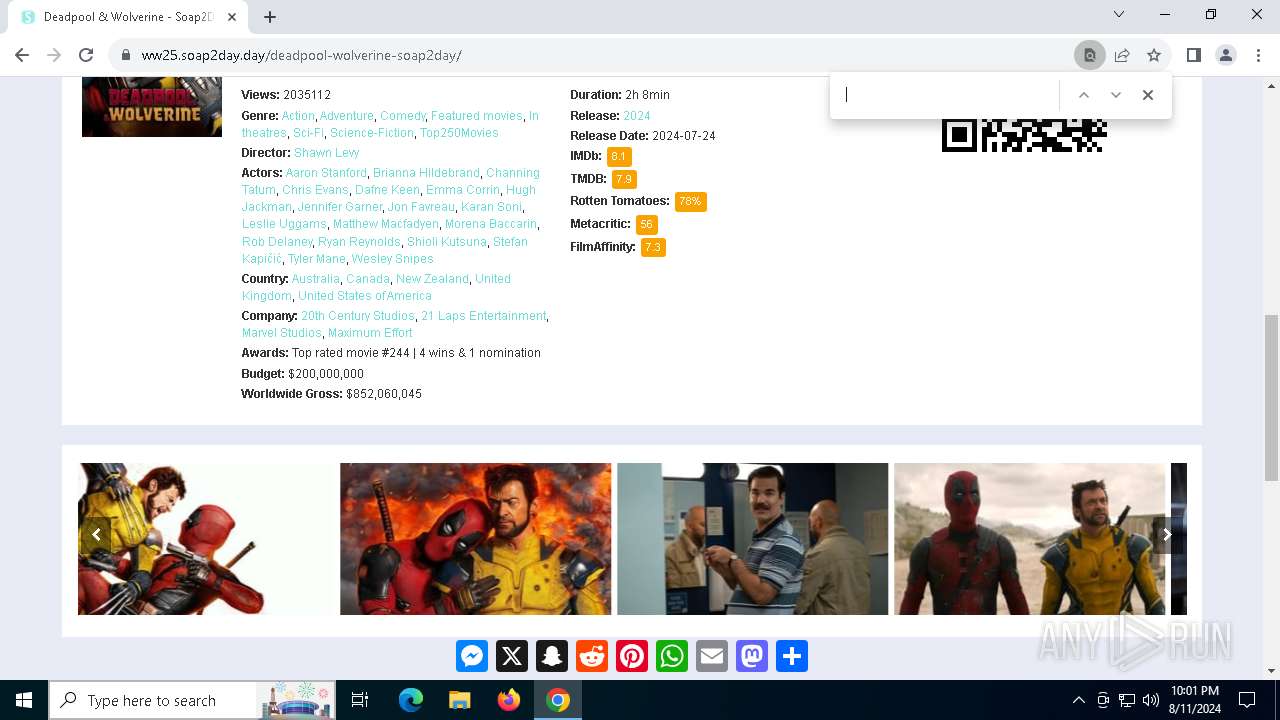Open actor Wesley Snipes link
1280x720 pixels.
pyautogui.click(x=392, y=259)
